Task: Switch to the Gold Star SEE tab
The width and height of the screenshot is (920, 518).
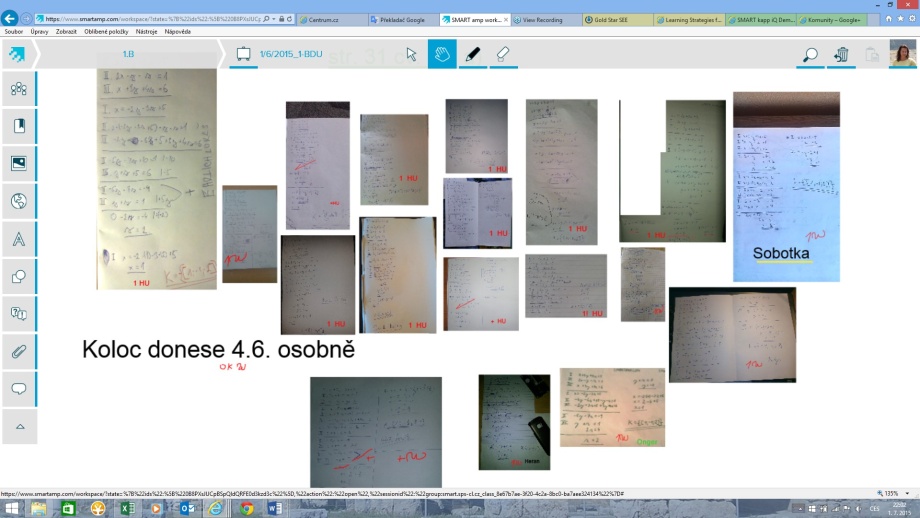Action: click(x=618, y=19)
